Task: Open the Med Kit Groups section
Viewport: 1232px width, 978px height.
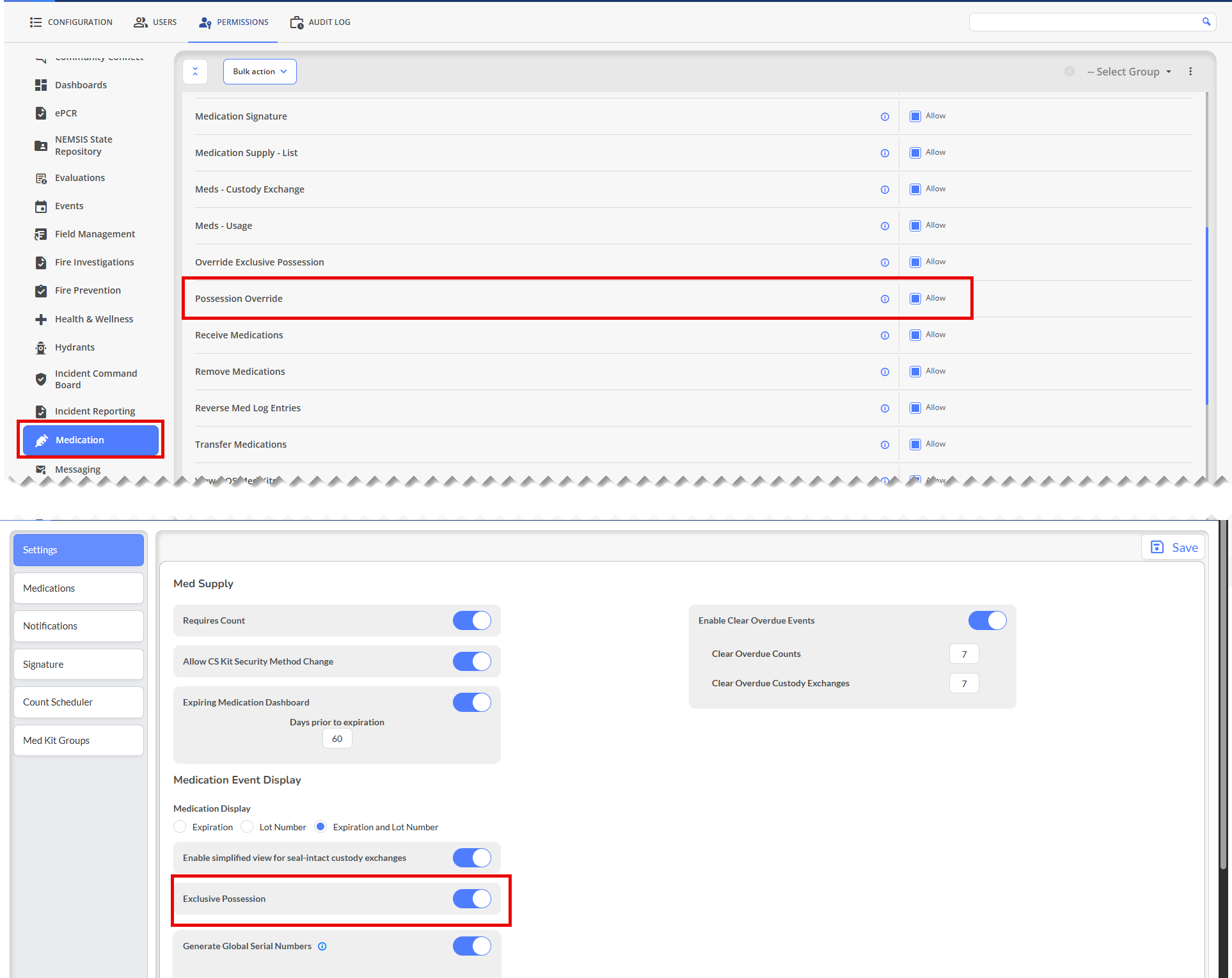Action: (79, 741)
